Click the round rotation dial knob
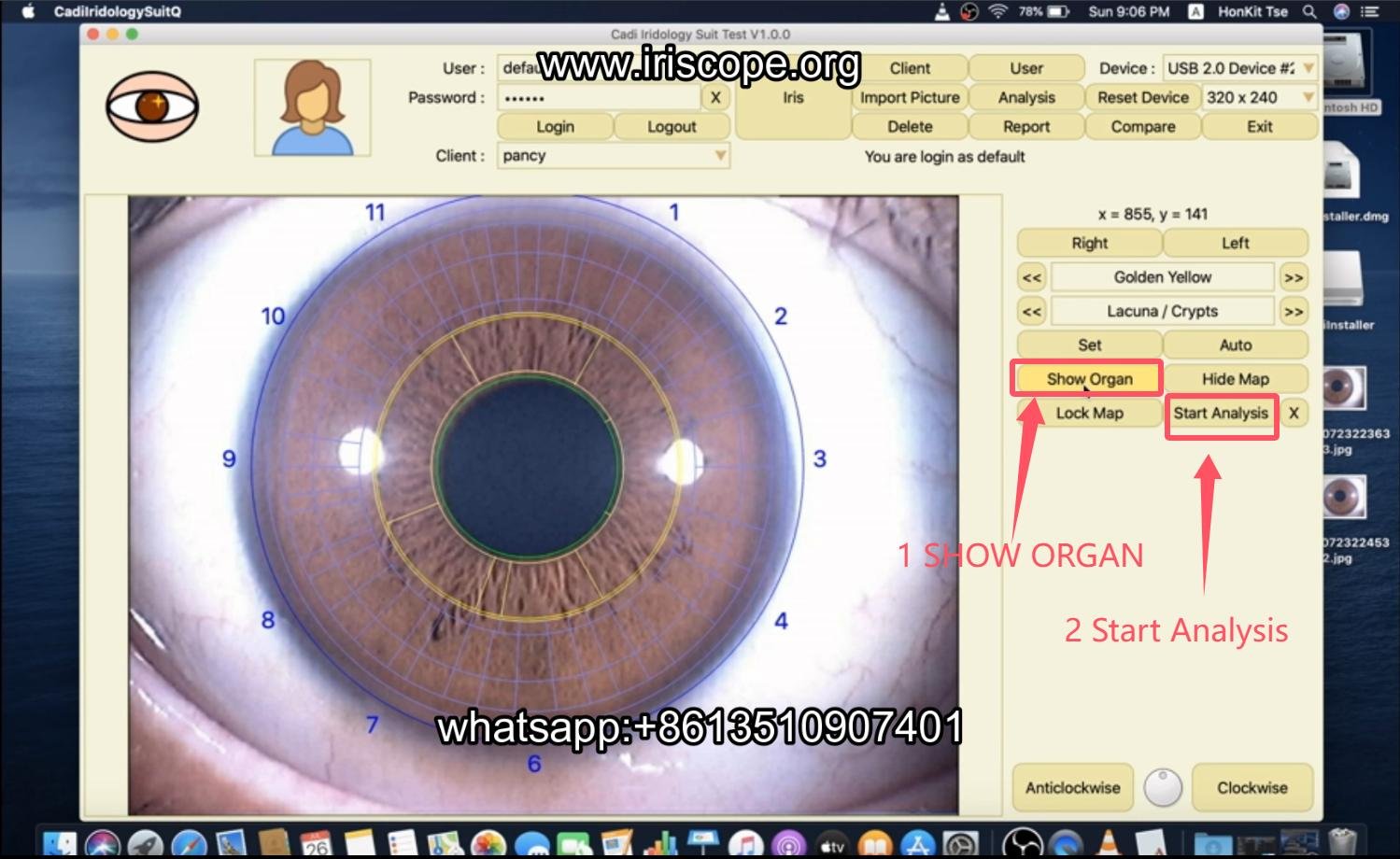 tap(1163, 787)
